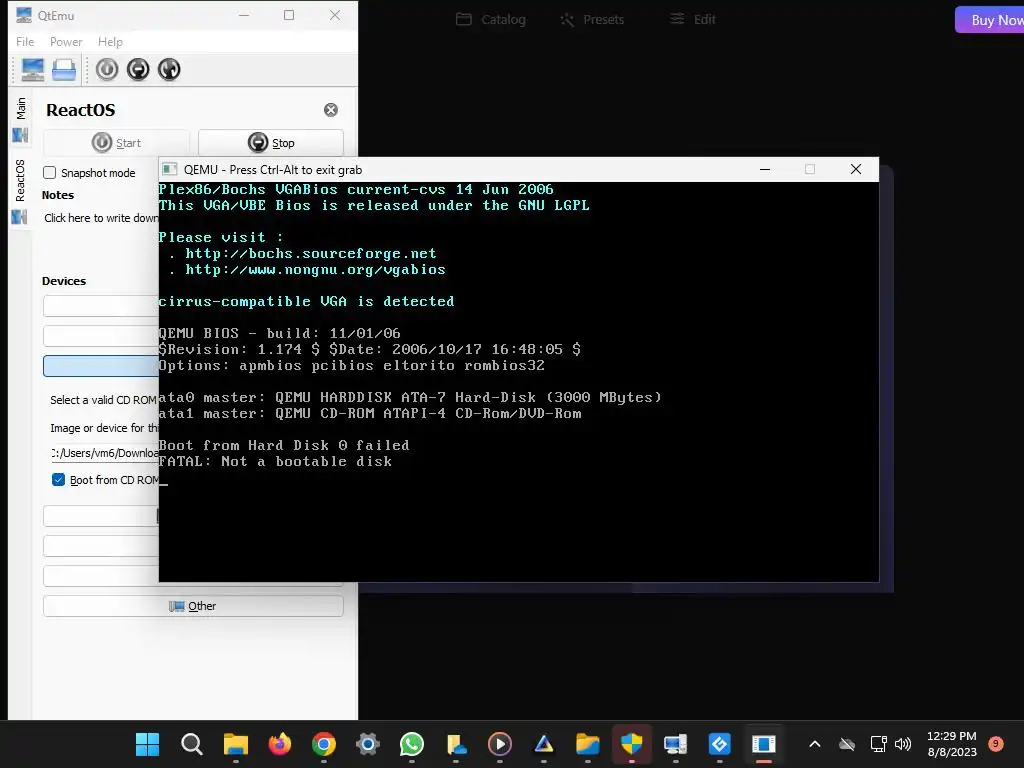This screenshot has height=768, width=1024.
Task: Launch Firefox from the taskbar
Action: tap(280, 744)
